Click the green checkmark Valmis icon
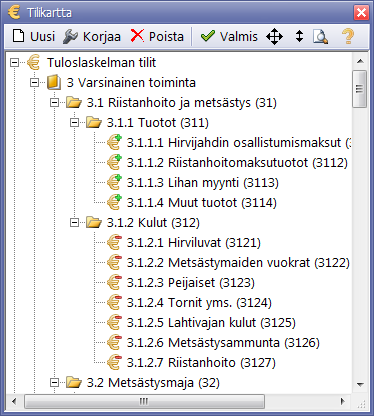 click(x=208, y=36)
